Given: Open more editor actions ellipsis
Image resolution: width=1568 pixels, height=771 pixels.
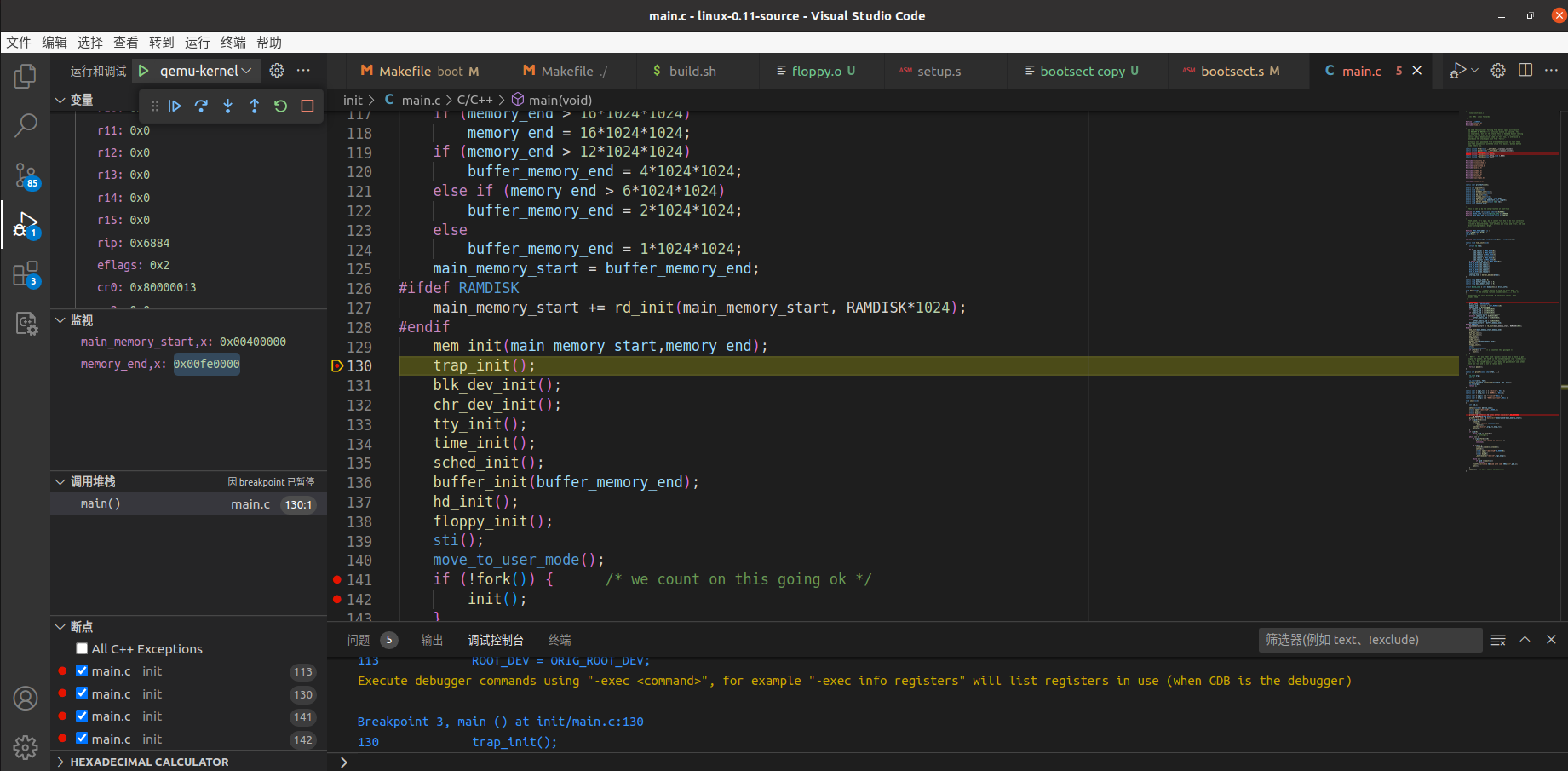Looking at the screenshot, I should point(1551,71).
